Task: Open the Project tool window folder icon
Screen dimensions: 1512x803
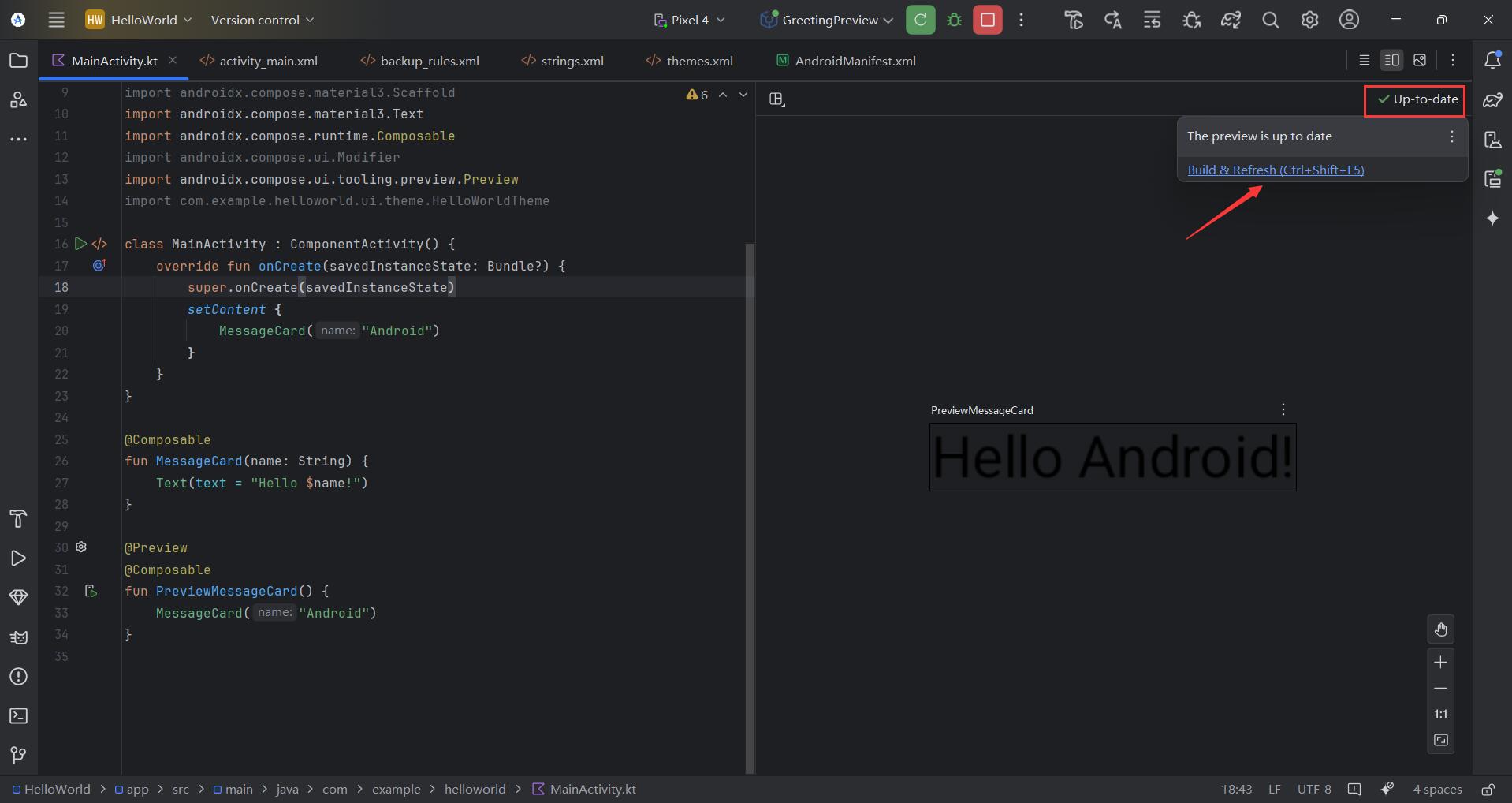Action: (x=18, y=61)
